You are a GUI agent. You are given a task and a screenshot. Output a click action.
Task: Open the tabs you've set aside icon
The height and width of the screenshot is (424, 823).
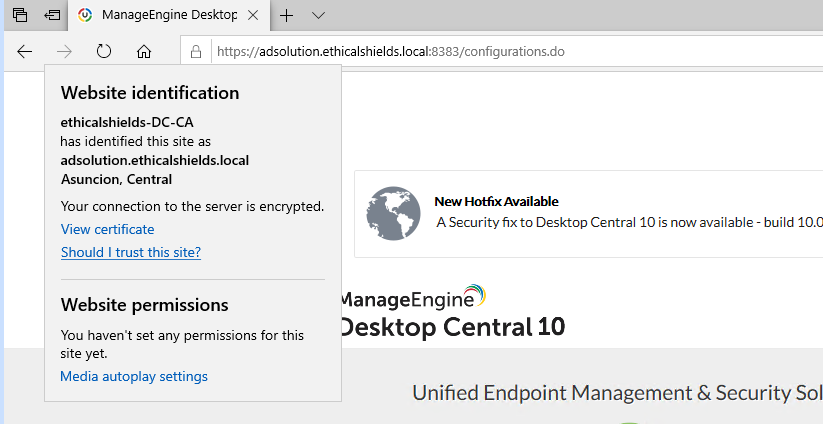(x=20, y=15)
